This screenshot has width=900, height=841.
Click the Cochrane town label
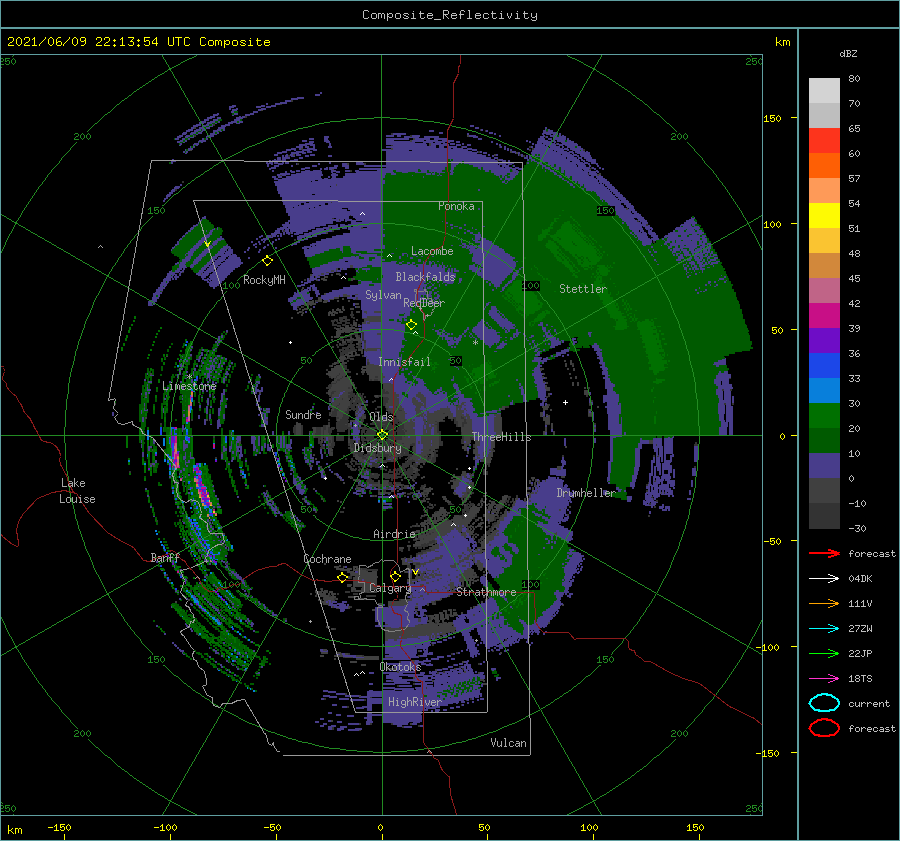click(x=327, y=559)
